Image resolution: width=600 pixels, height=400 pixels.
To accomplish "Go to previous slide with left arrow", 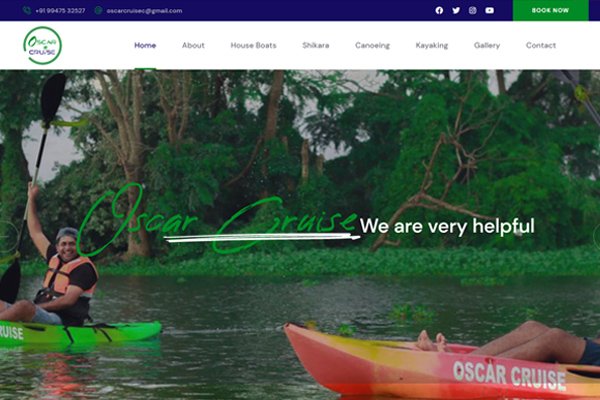I will 7,236.
